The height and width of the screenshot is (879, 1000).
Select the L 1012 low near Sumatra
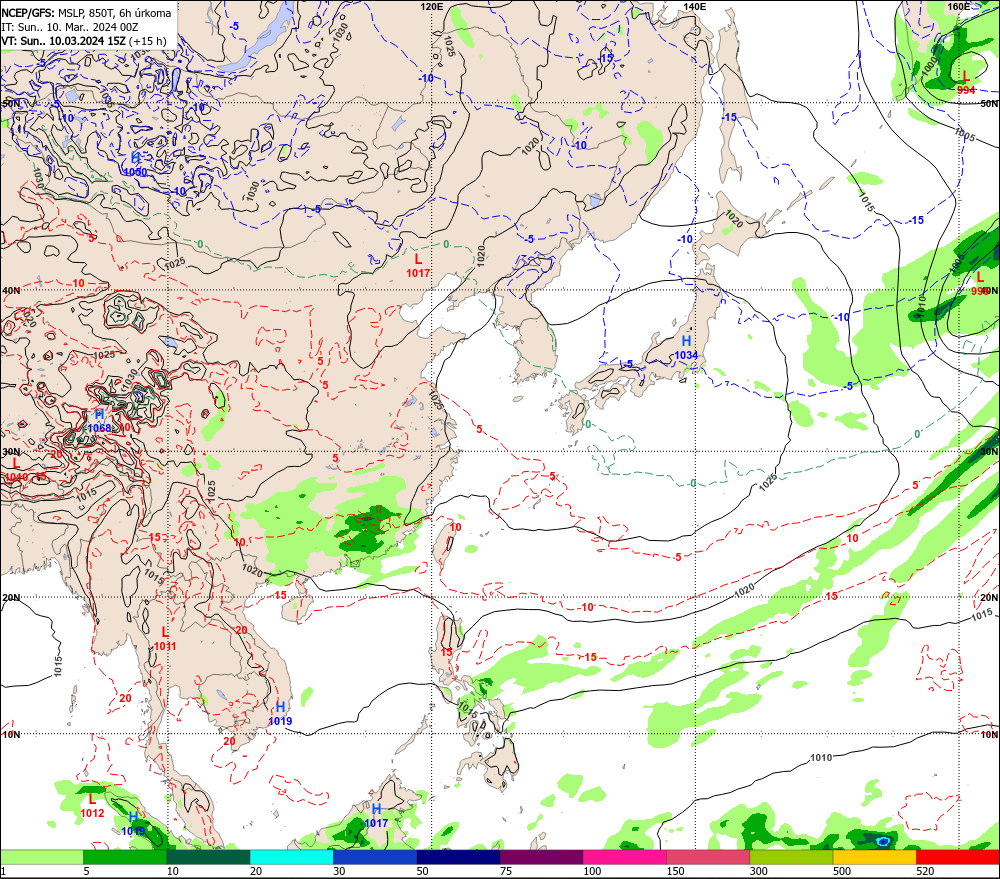pyautogui.click(x=92, y=806)
